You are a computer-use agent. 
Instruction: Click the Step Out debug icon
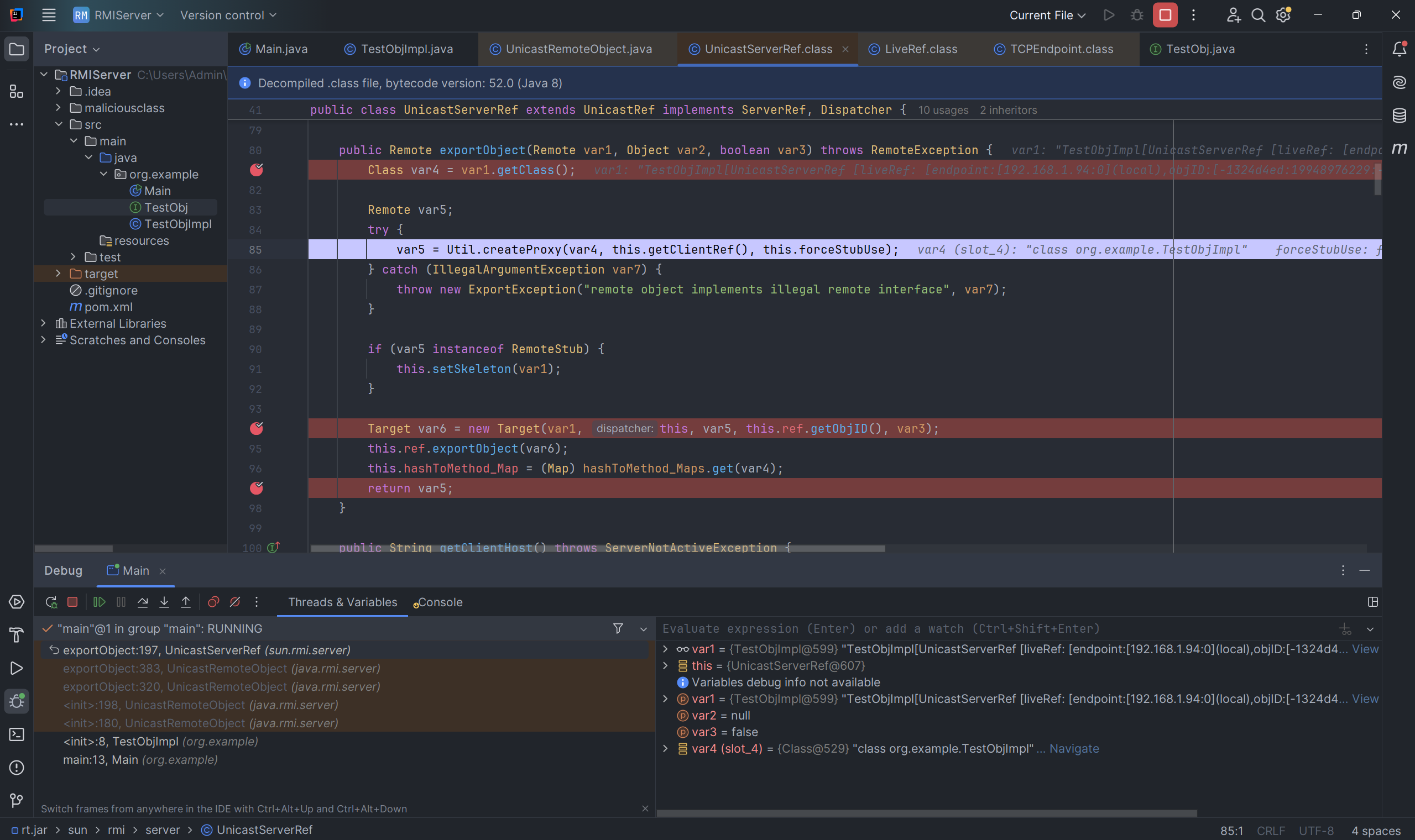click(x=186, y=602)
